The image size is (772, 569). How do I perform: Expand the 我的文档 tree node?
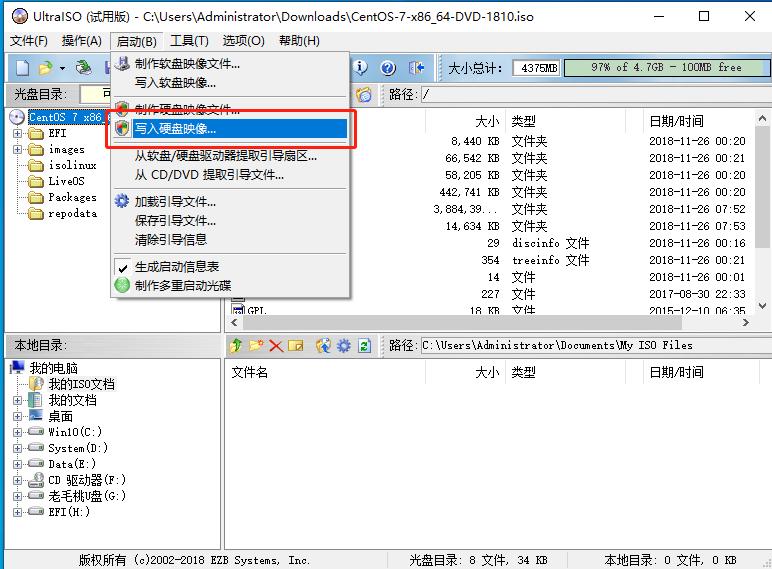click(x=18, y=400)
